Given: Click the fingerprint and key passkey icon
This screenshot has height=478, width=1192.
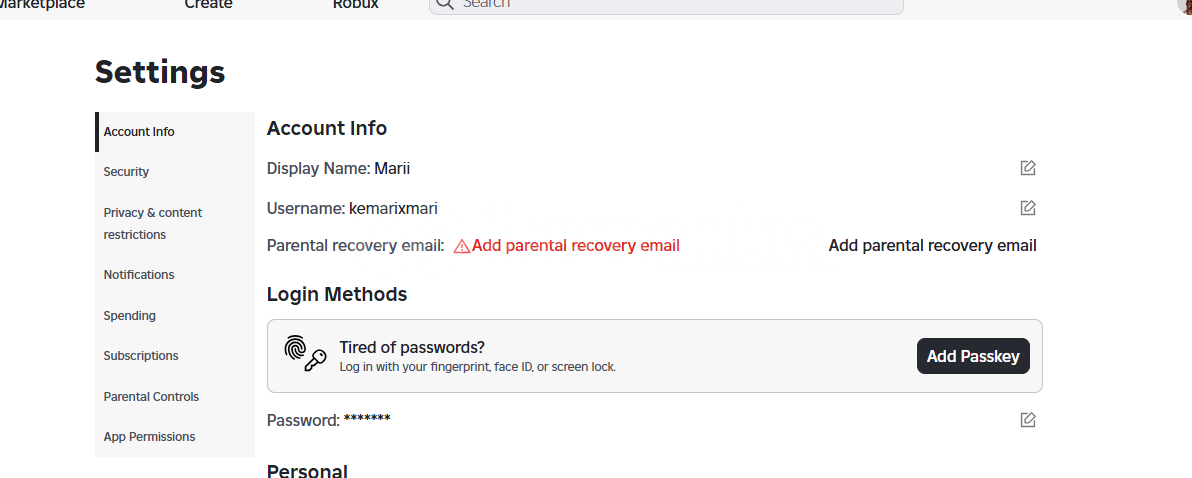Looking at the screenshot, I should pos(305,353).
